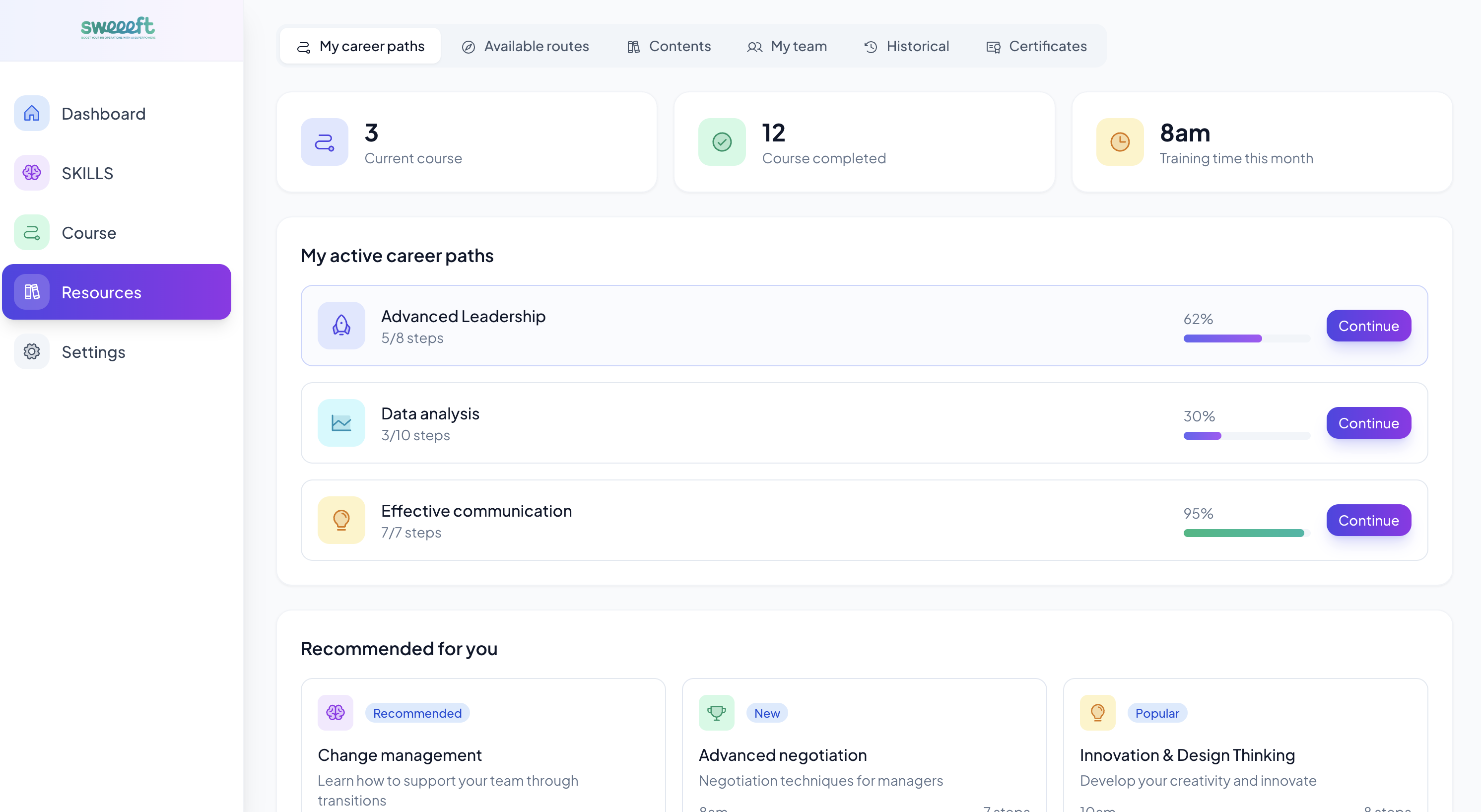1481x812 pixels.
Task: Click the Advanced Leadership rocket icon
Action: tap(341, 326)
